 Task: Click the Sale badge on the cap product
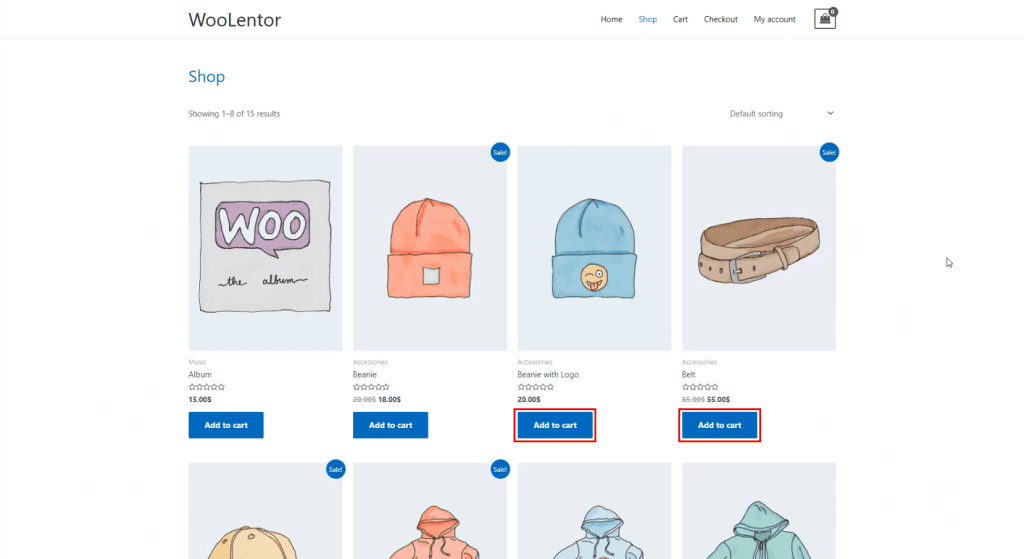[x=335, y=469]
